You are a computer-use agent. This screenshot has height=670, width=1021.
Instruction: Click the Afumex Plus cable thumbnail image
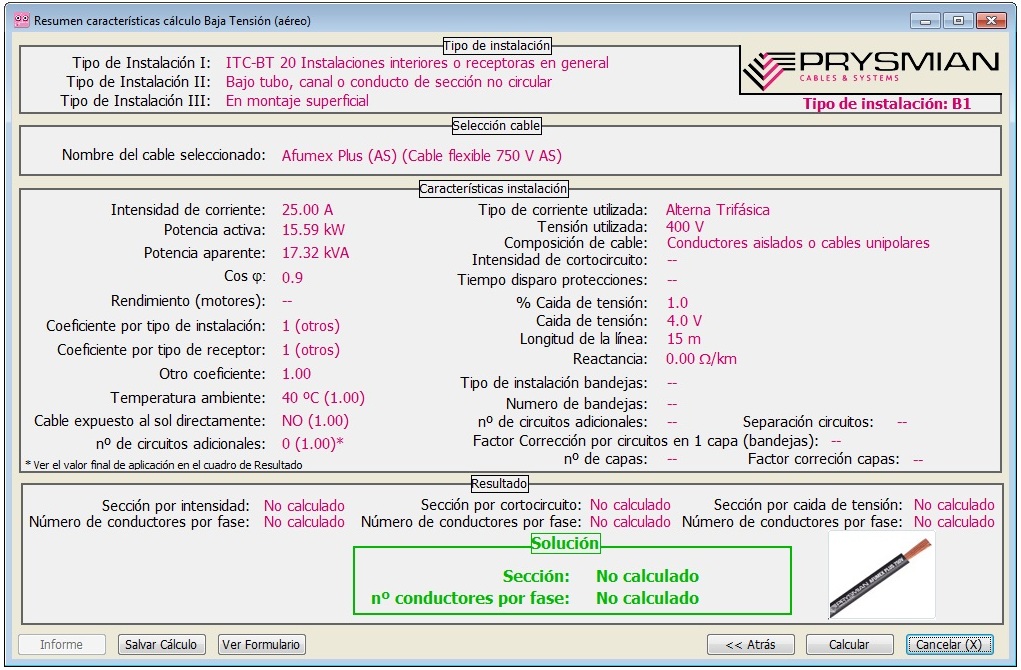[x=881, y=576]
